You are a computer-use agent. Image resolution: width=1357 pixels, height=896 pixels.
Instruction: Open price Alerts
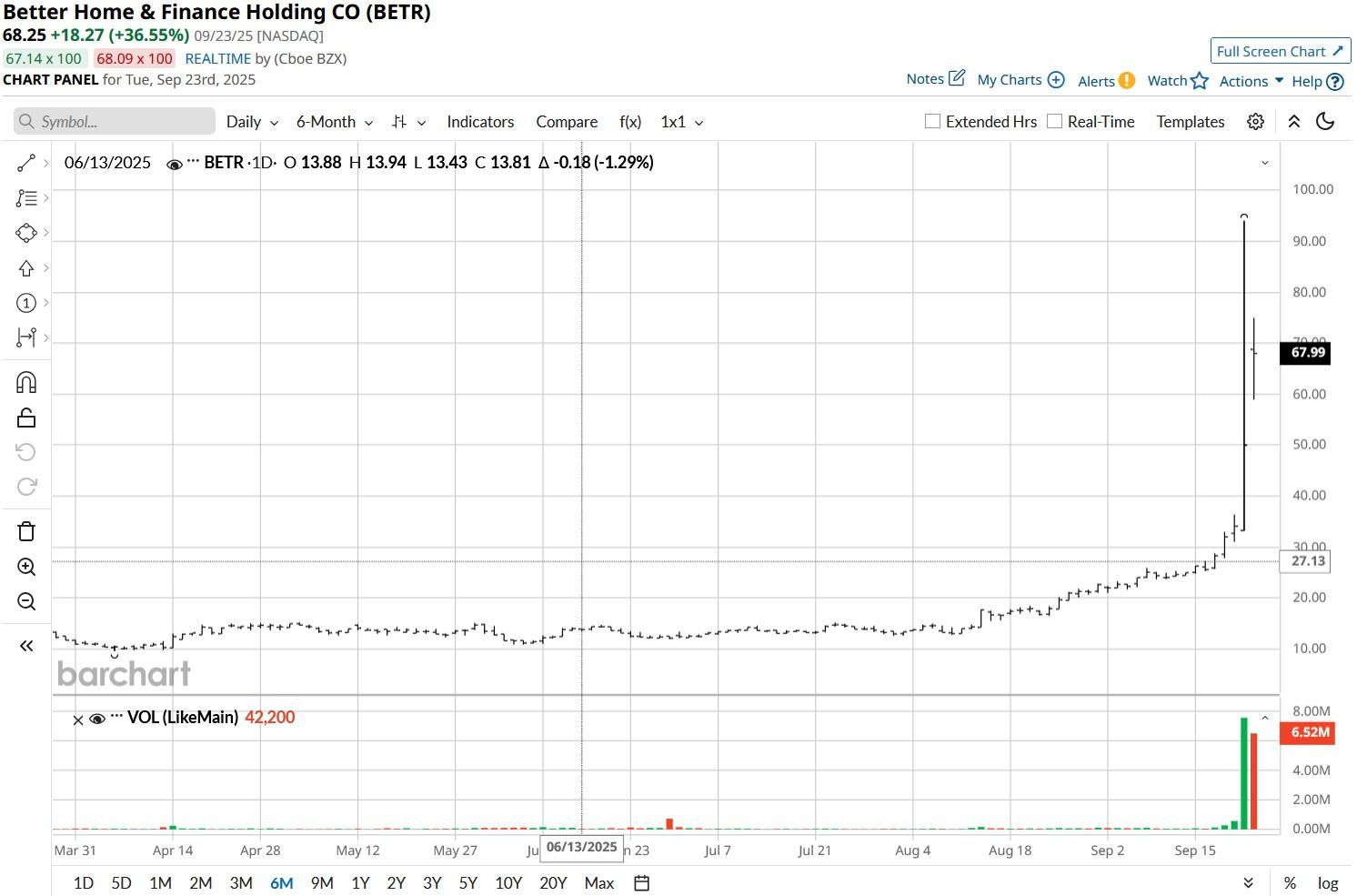(1106, 81)
